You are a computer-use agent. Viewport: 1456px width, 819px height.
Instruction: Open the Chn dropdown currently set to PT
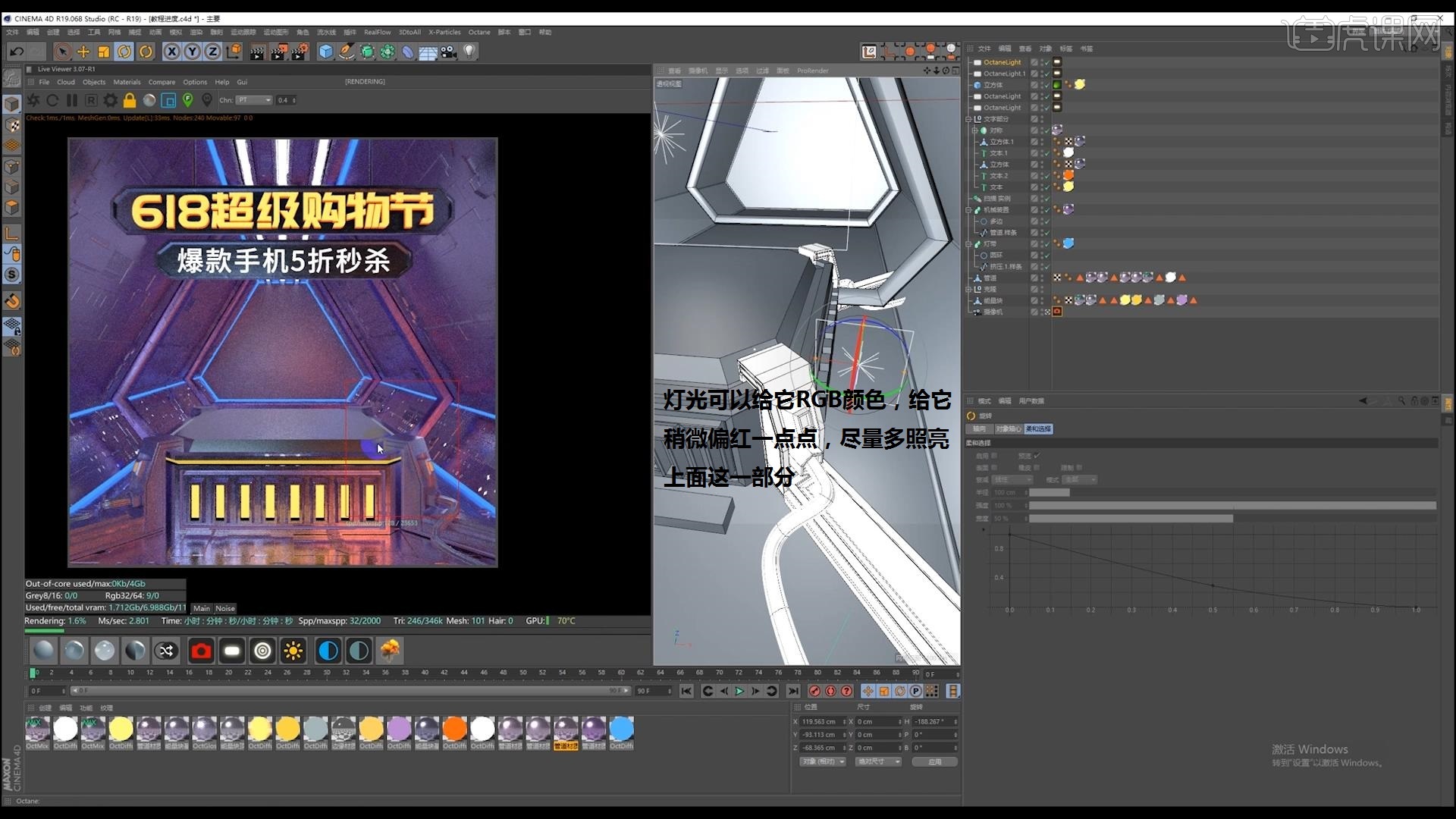coord(255,99)
